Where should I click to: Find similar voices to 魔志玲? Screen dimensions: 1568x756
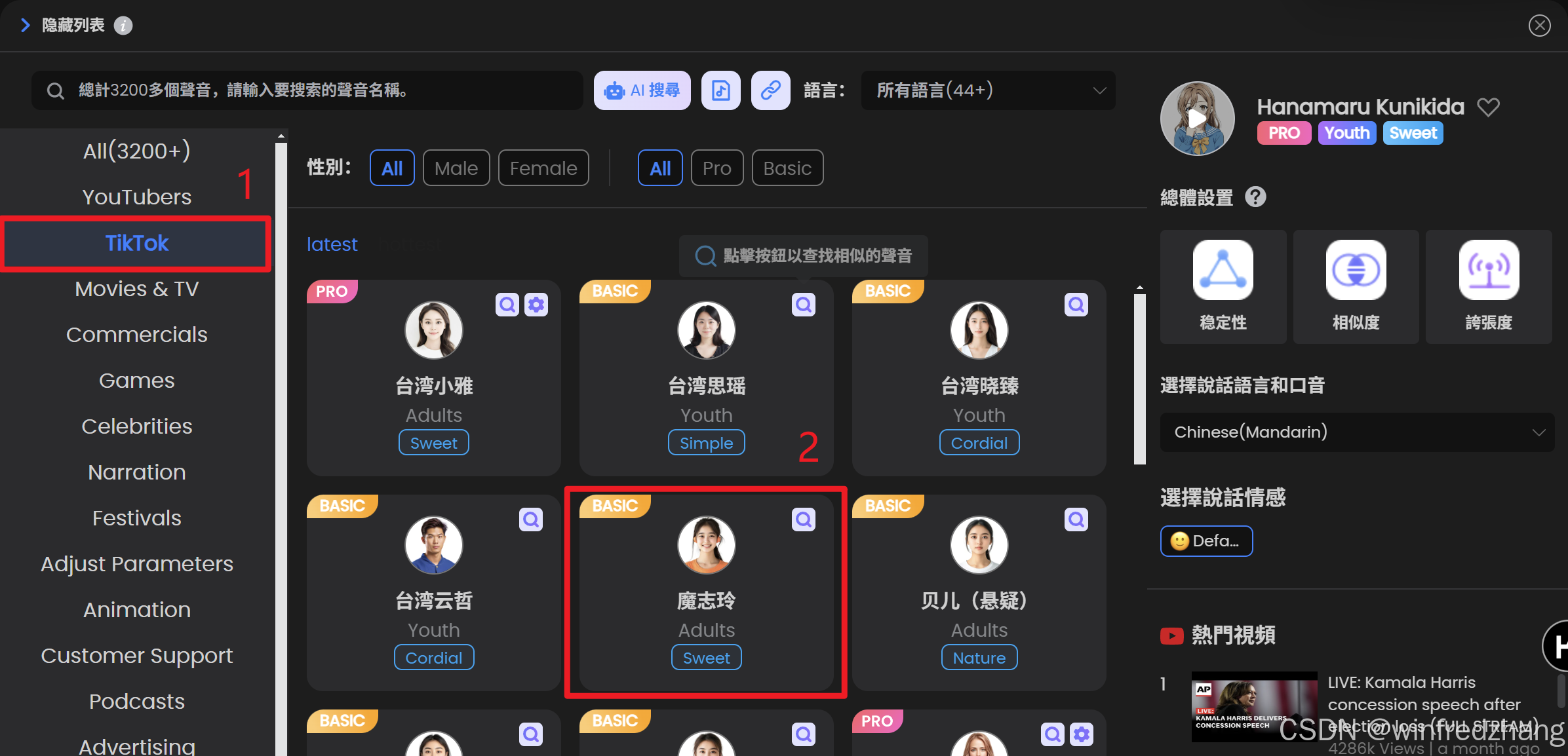[804, 520]
